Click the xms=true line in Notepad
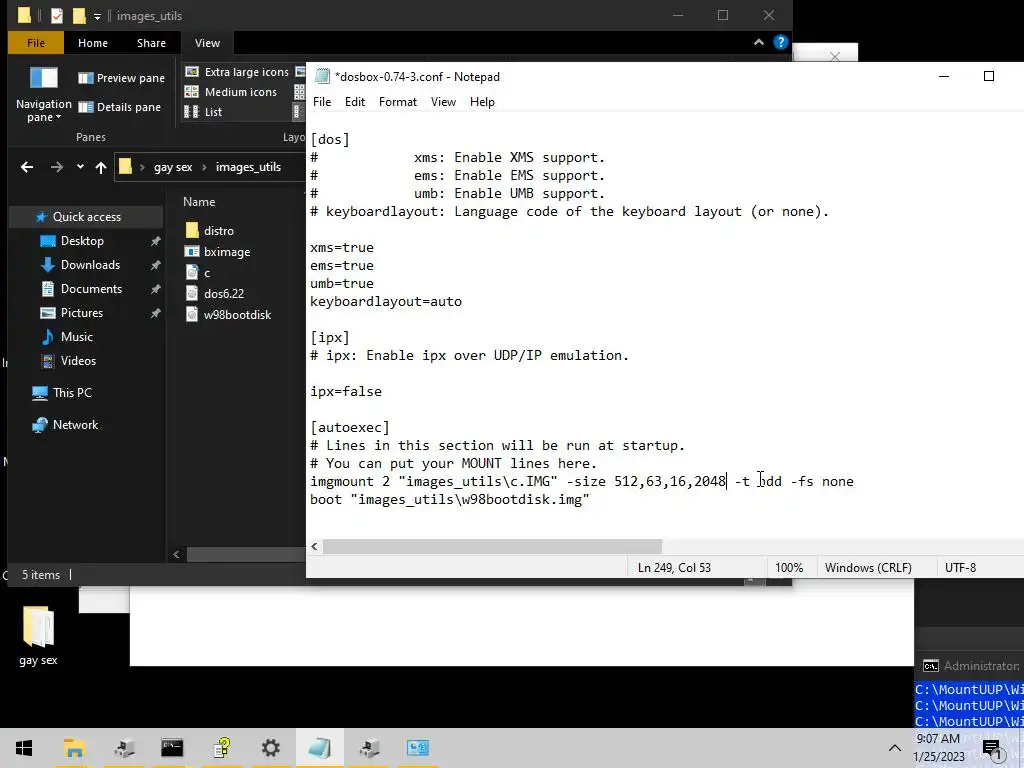 point(342,248)
